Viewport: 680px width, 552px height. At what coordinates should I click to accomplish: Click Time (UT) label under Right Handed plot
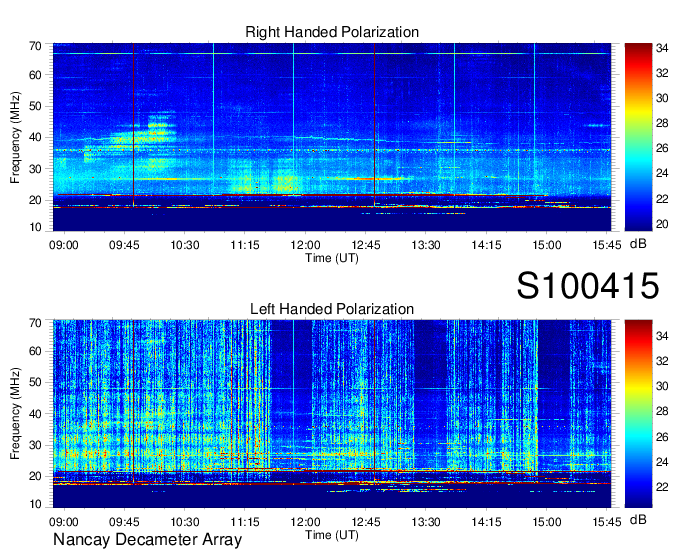tap(332, 258)
